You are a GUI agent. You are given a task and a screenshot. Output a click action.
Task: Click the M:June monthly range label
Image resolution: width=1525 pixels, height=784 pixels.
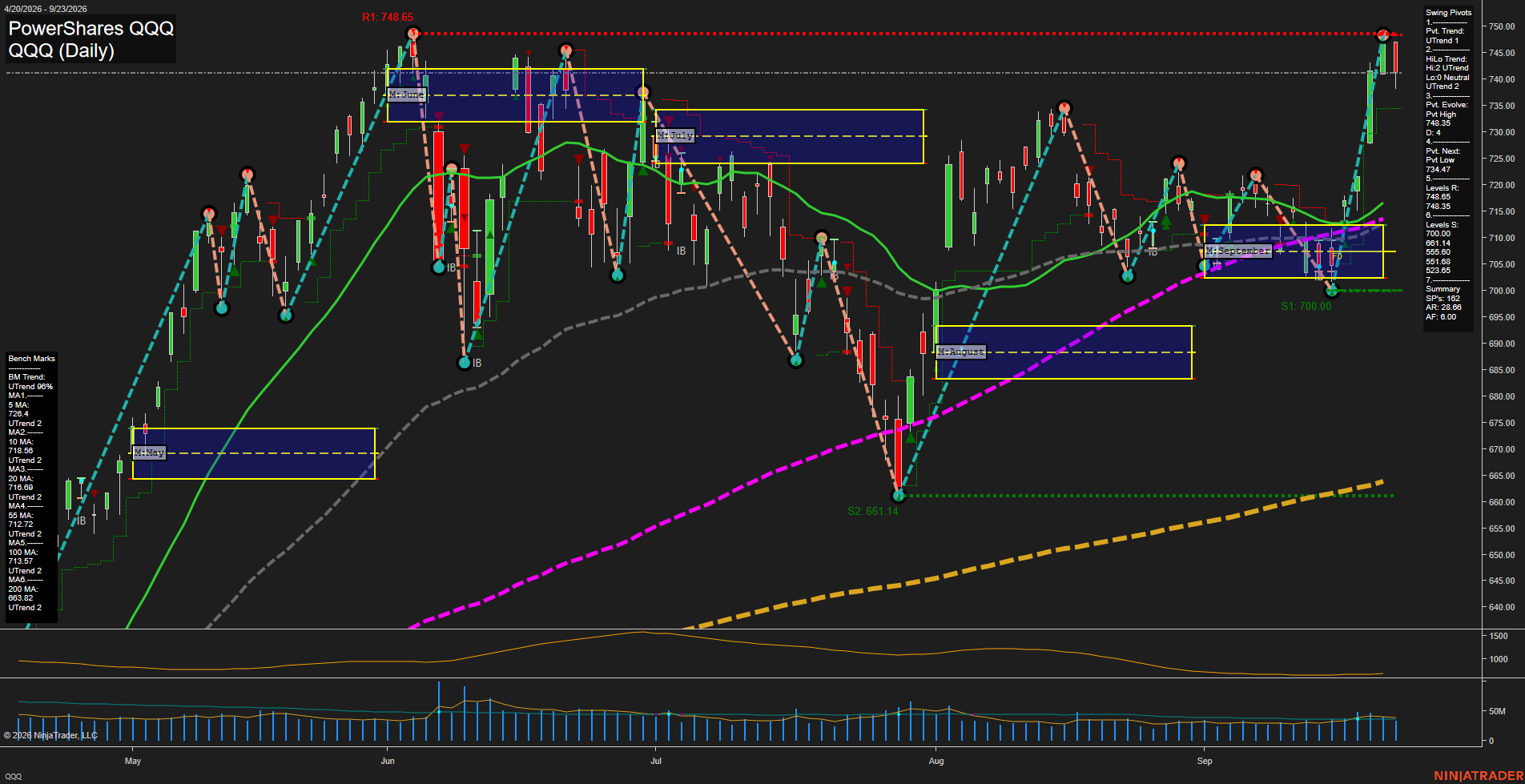point(407,94)
